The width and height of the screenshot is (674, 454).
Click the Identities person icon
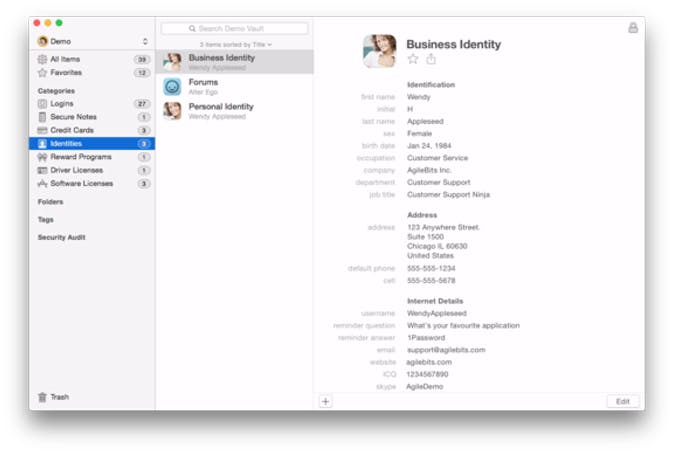(x=42, y=144)
